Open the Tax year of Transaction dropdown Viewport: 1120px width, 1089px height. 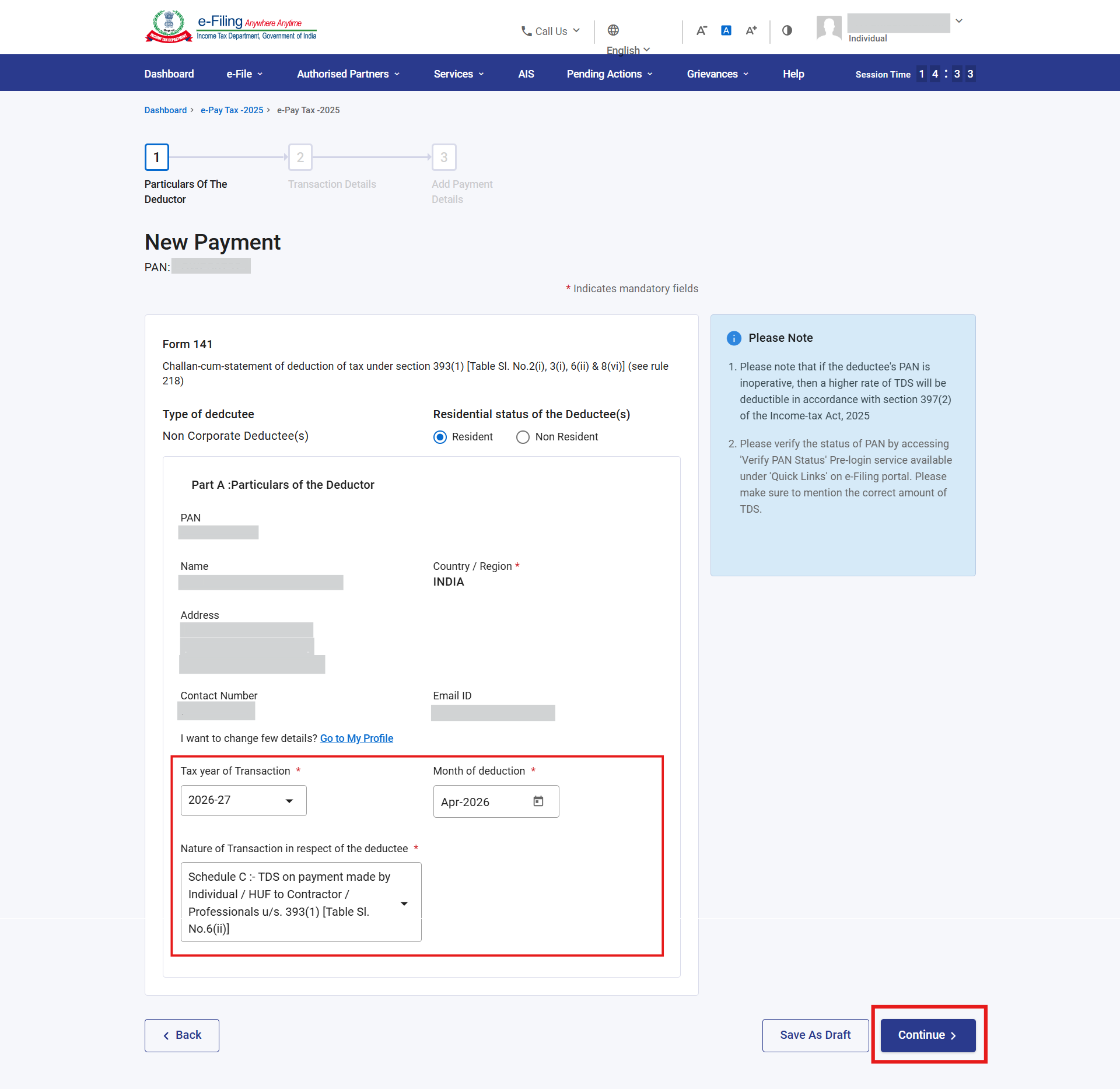click(243, 800)
